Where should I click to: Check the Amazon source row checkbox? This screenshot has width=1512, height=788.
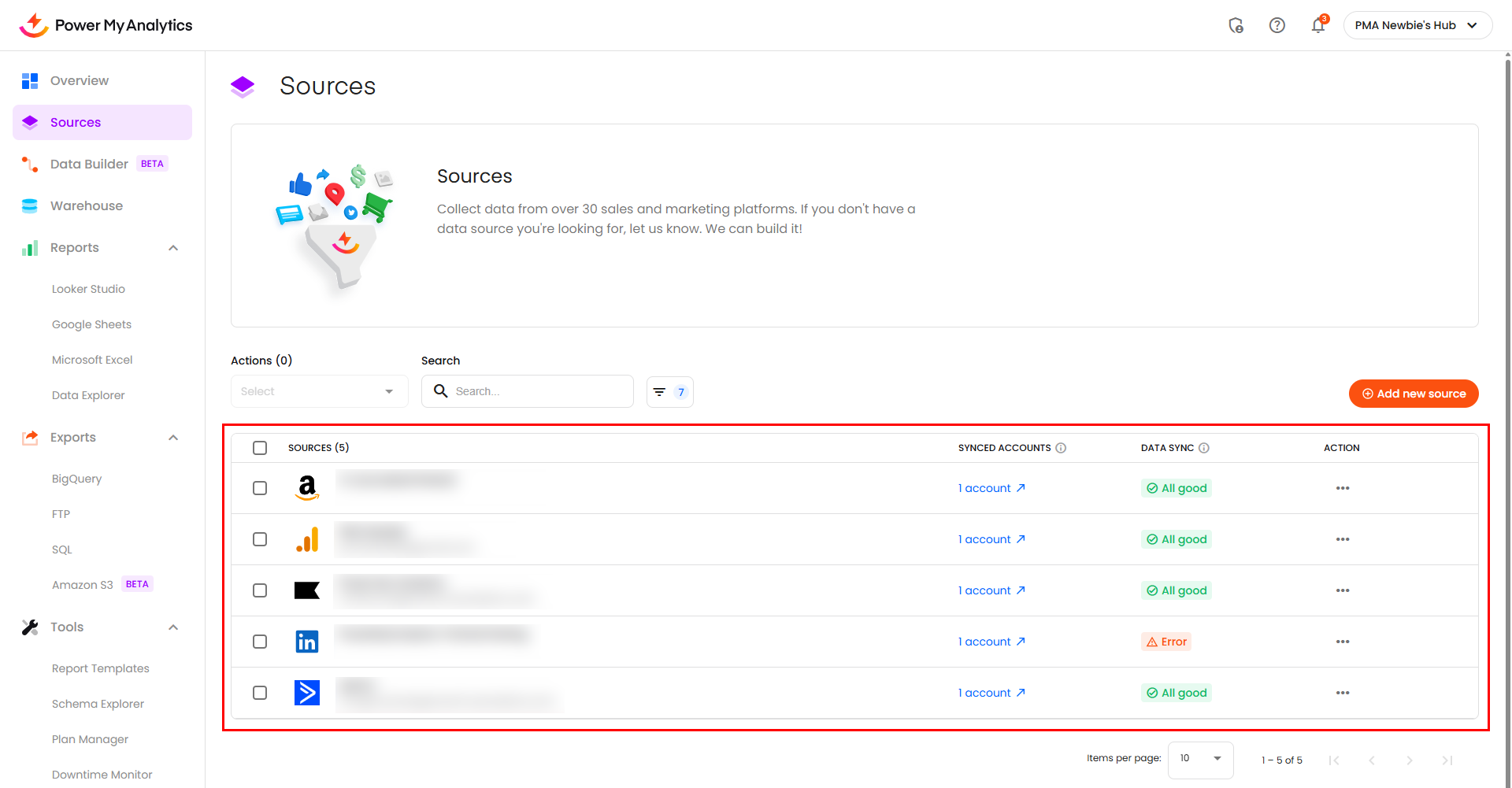tap(260, 488)
